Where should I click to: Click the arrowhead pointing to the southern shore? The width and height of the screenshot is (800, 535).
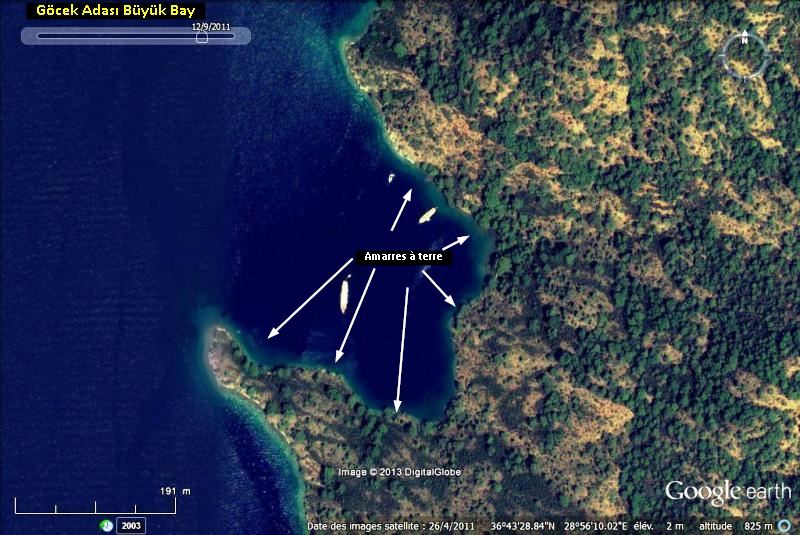click(x=397, y=406)
